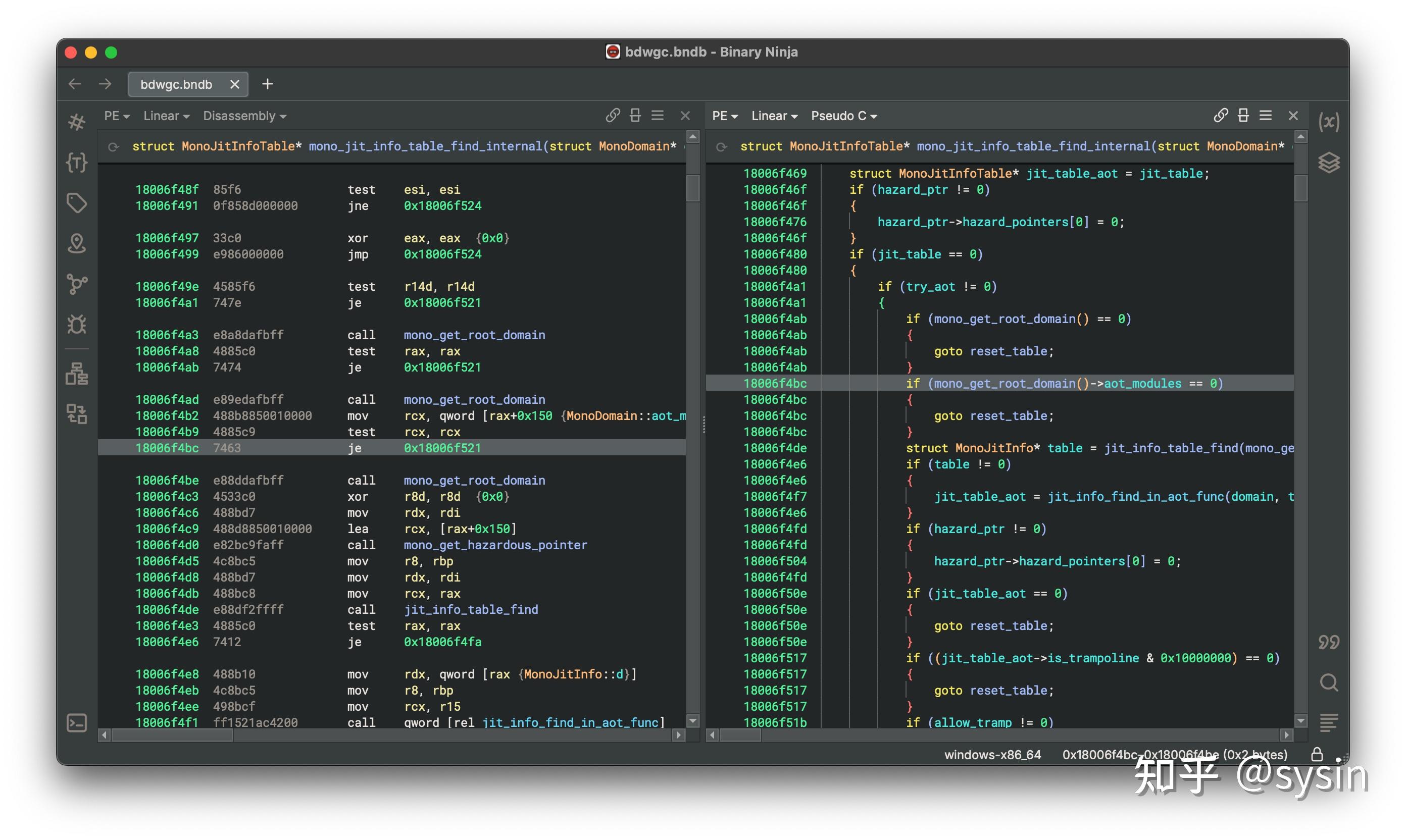
Task: Open the Disassembly view type dropdown
Action: (244, 116)
